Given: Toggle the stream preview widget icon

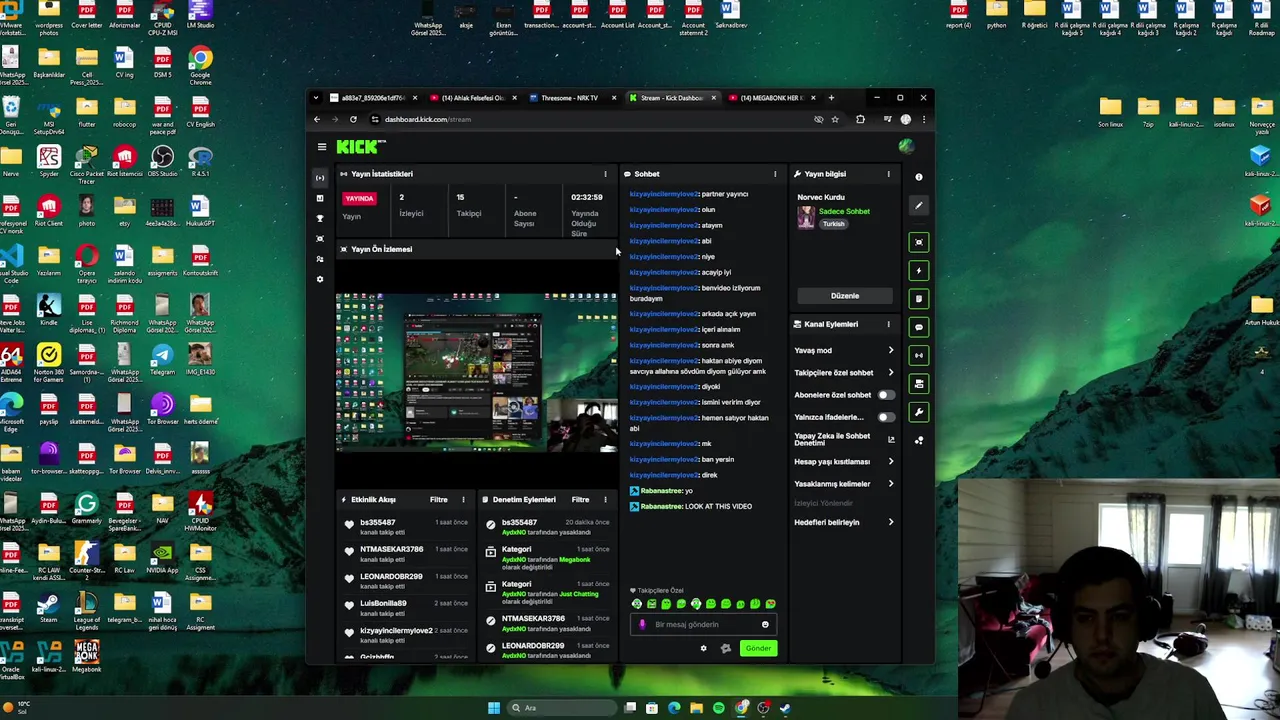Looking at the screenshot, I should 918,242.
